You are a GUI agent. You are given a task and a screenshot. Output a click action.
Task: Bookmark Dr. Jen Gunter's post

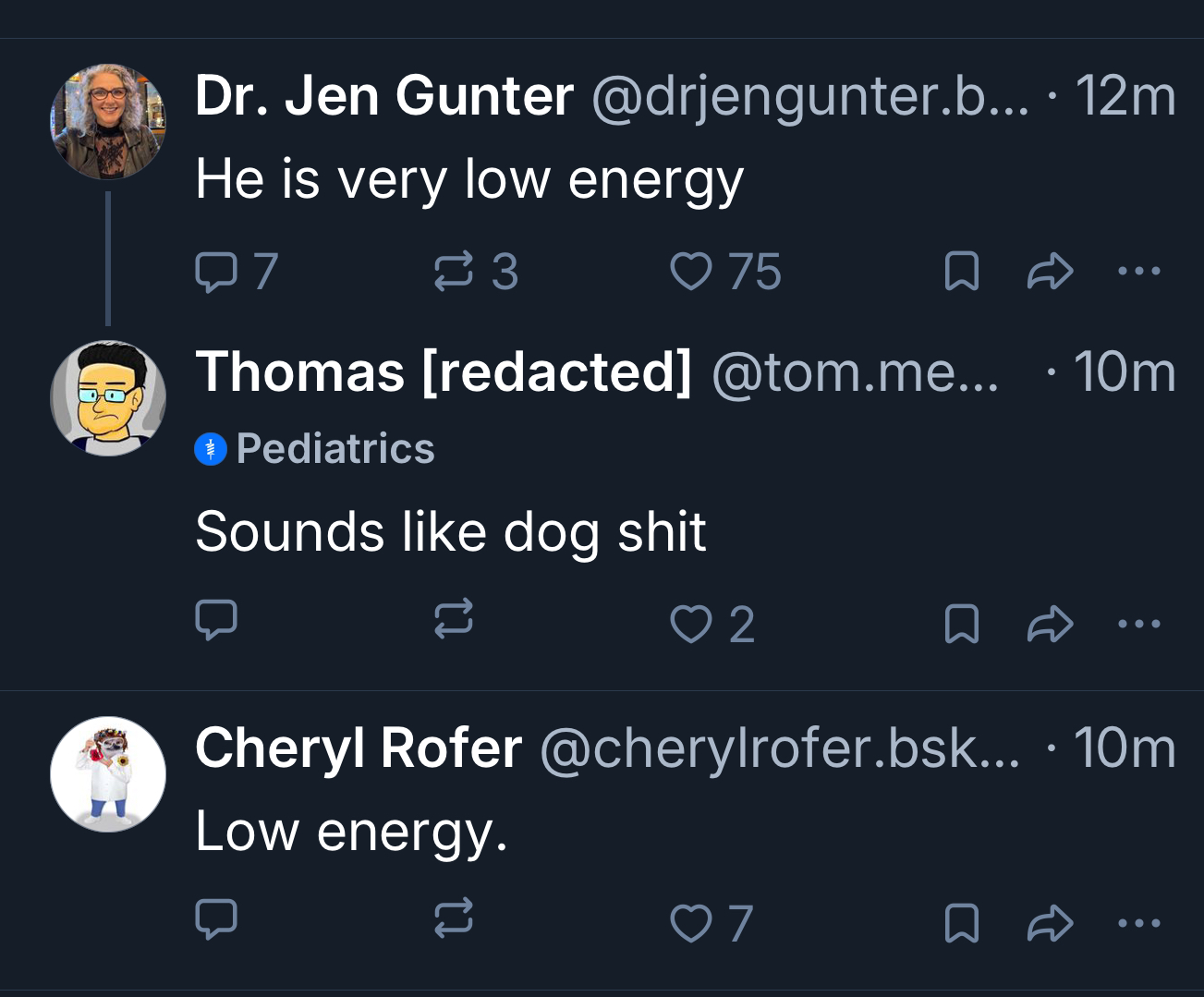(962, 273)
